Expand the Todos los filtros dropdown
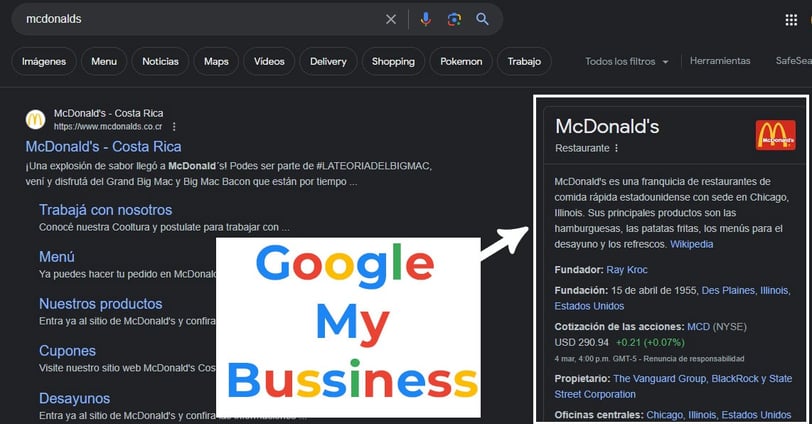812x424 pixels. tap(627, 62)
